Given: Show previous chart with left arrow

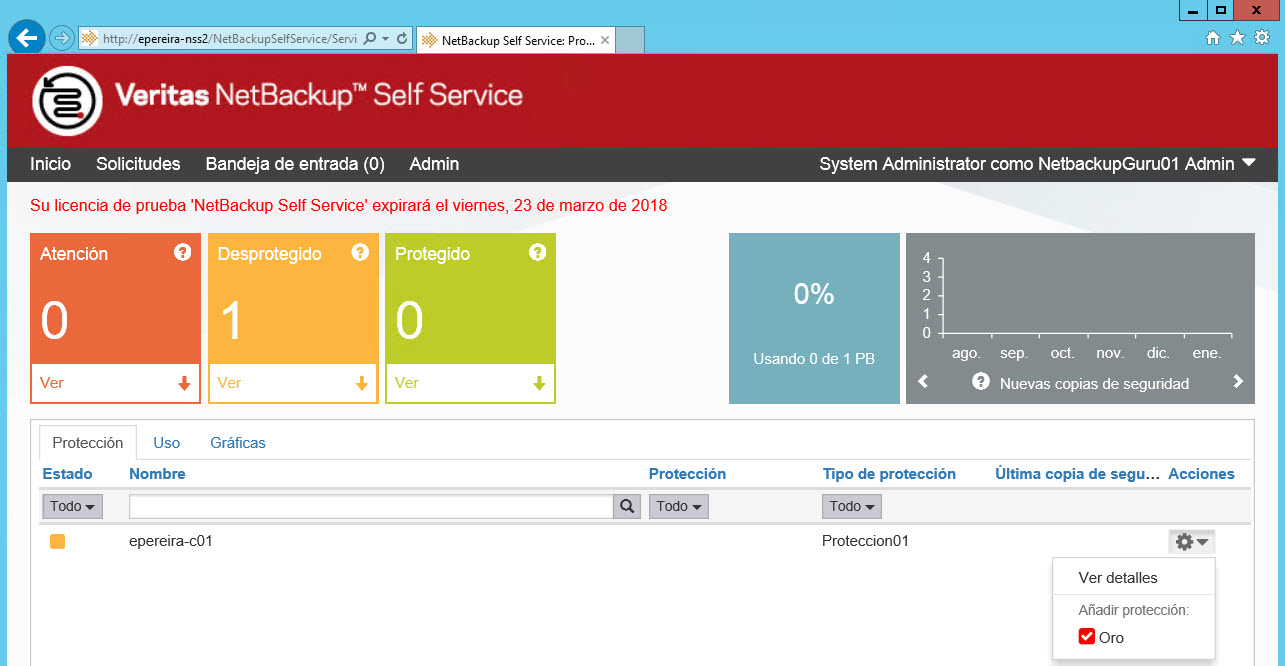Looking at the screenshot, I should point(923,382).
